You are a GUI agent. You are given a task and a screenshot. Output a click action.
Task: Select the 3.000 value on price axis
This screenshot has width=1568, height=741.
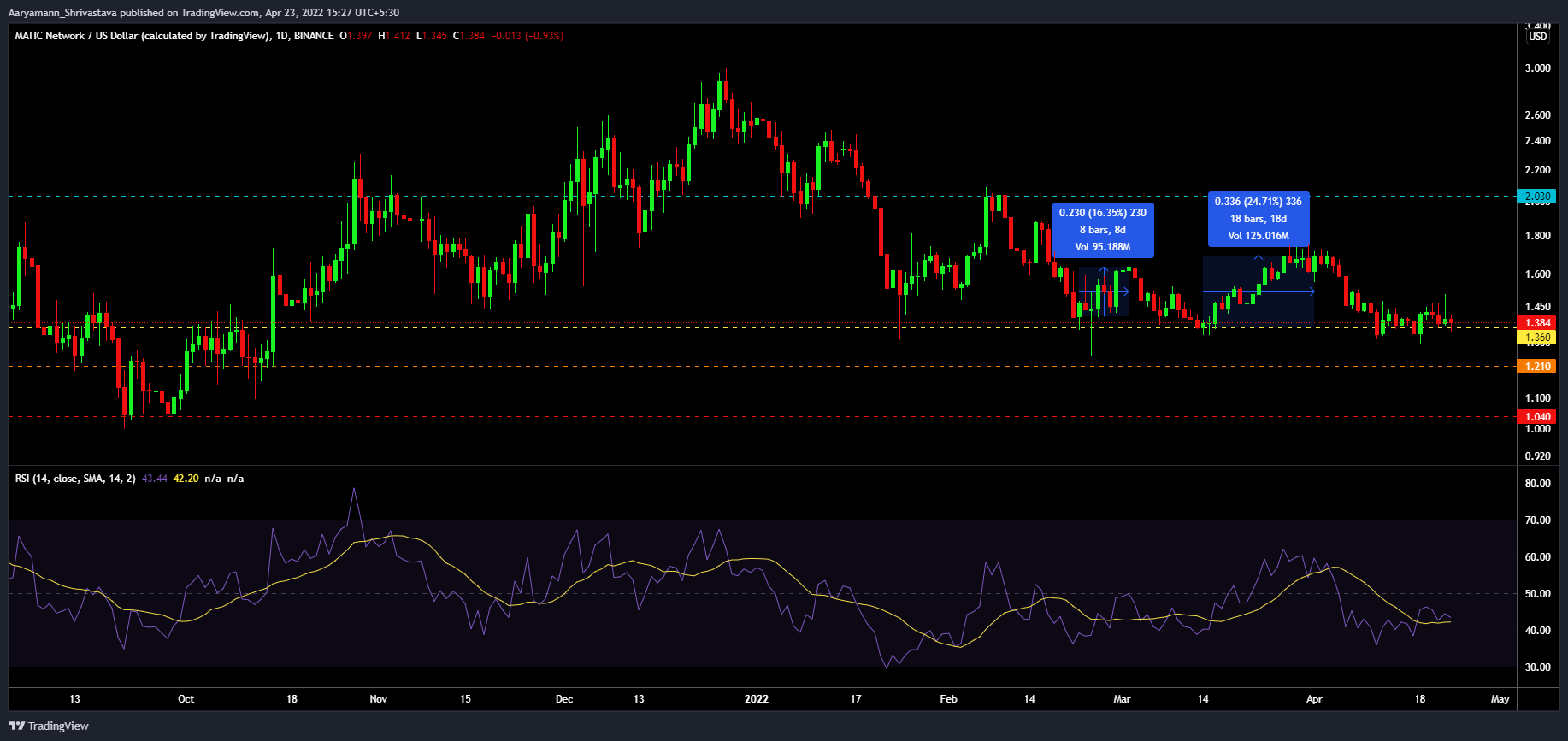point(1537,68)
